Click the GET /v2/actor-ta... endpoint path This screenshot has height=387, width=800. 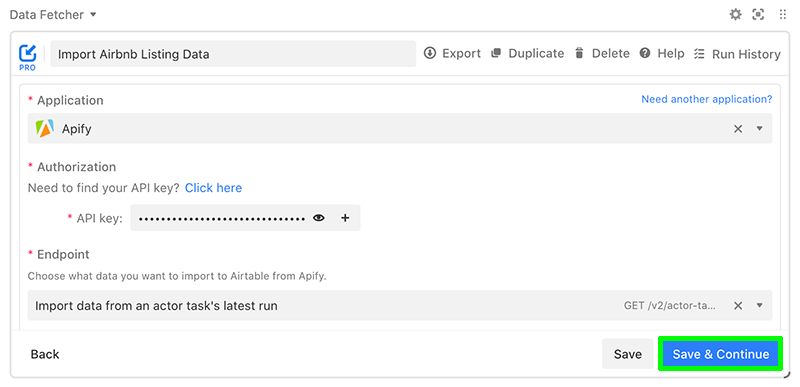point(669,306)
